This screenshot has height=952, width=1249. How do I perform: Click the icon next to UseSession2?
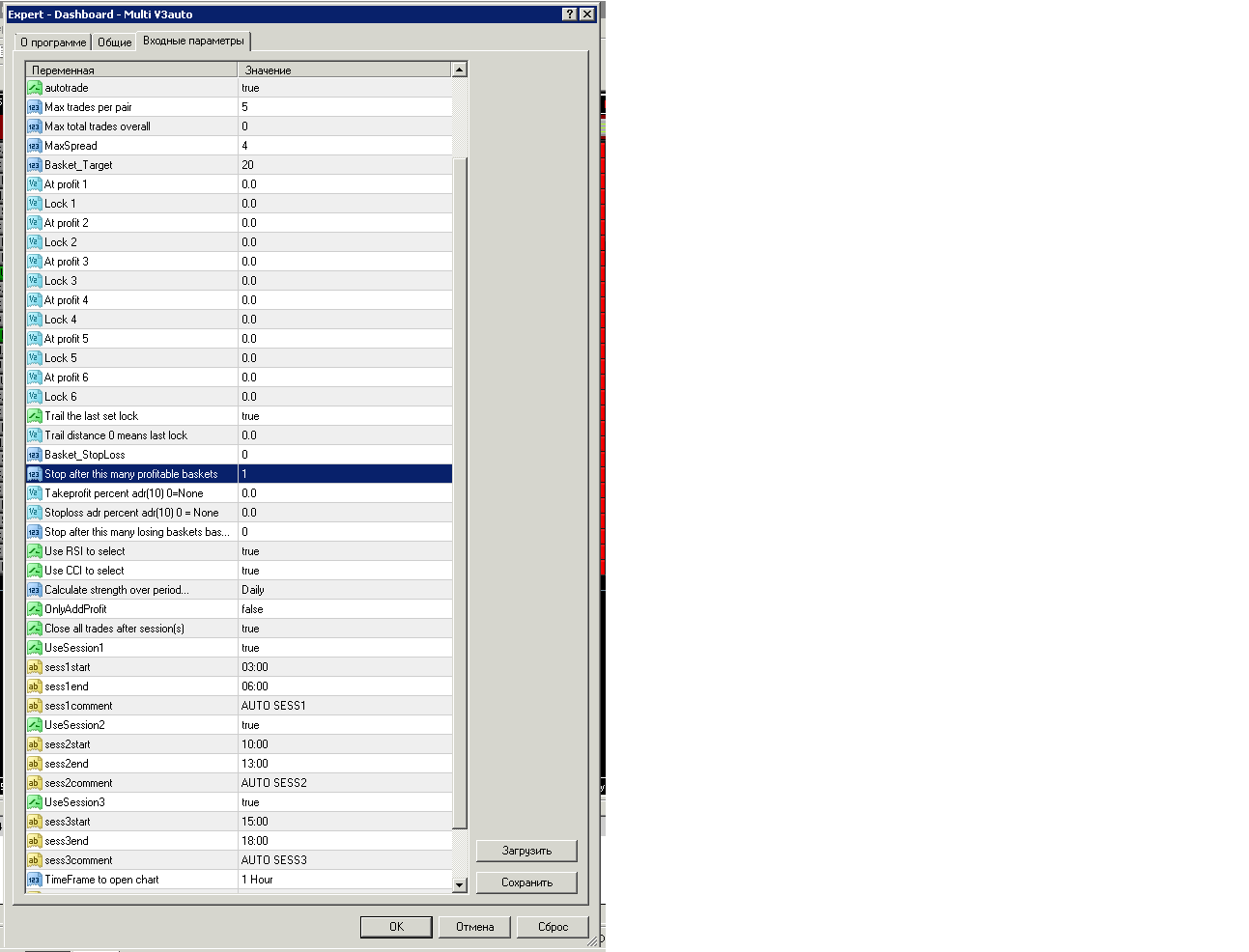(x=34, y=725)
